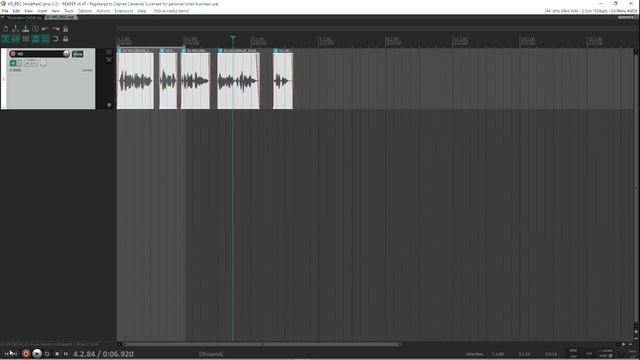Open the Actions menu
This screenshot has height=360, width=640.
point(103,11)
